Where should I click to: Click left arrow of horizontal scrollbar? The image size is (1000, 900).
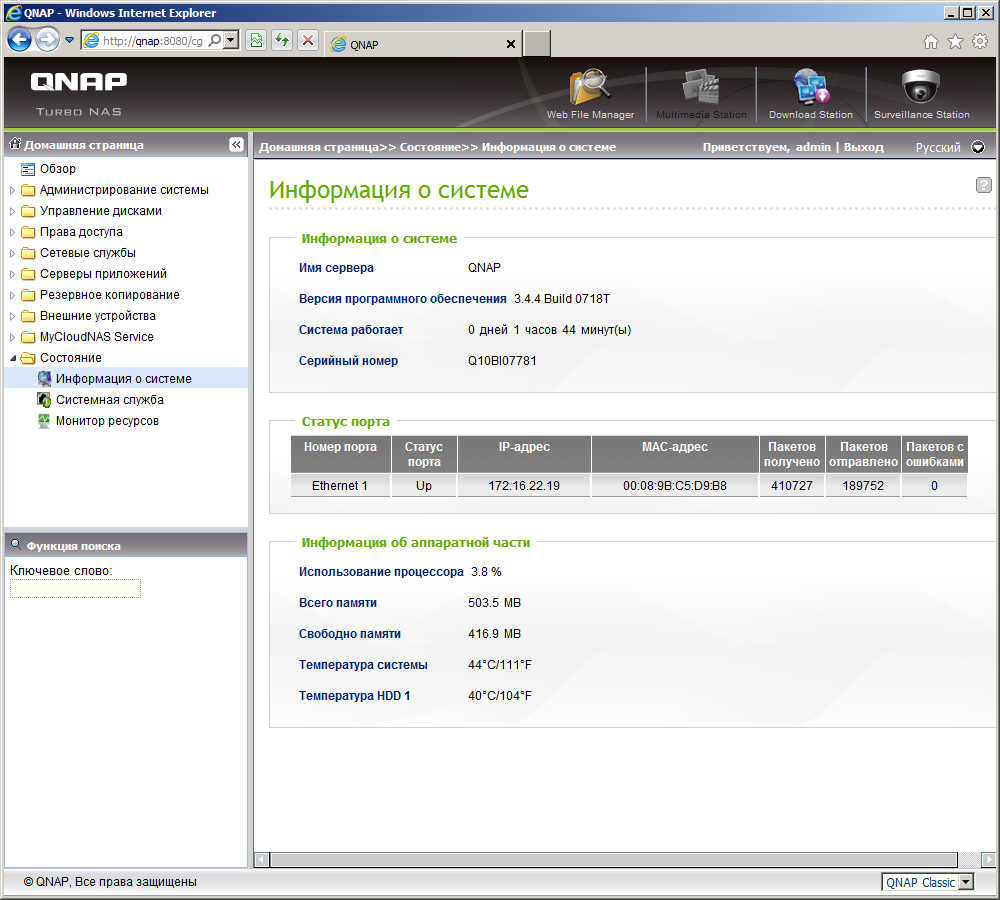[x=261, y=860]
